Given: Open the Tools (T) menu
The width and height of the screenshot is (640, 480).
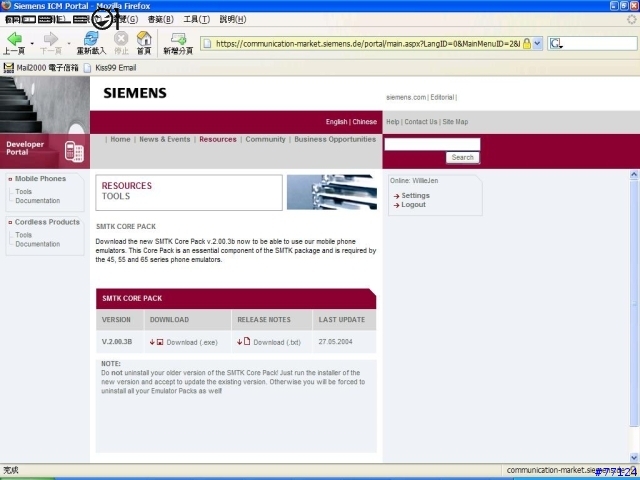Looking at the screenshot, I should click(196, 19).
